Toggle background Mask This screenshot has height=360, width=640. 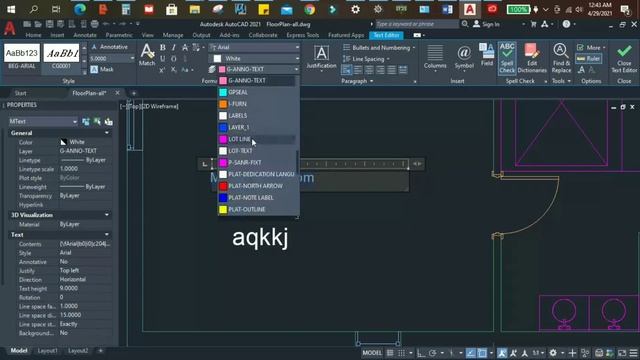click(x=102, y=69)
